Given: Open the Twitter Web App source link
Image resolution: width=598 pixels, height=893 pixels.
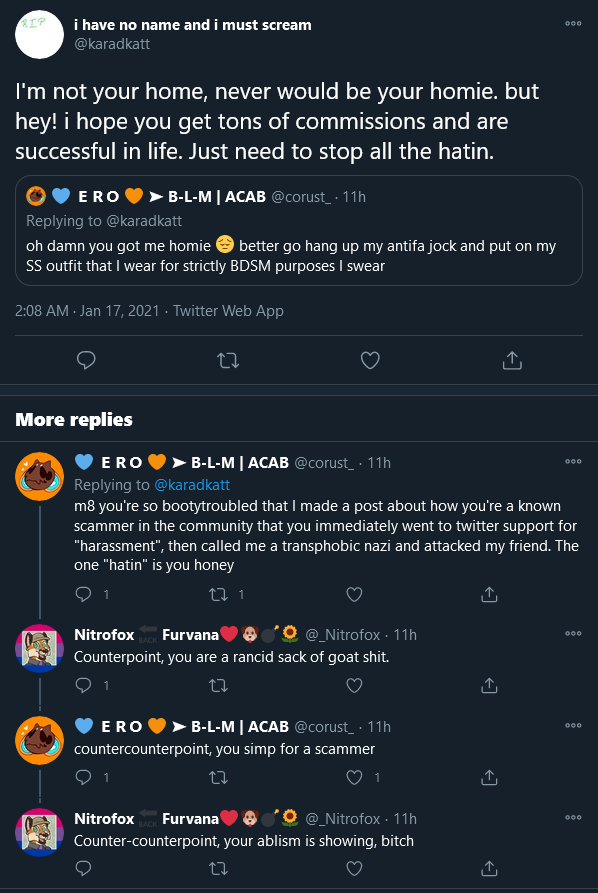Looking at the screenshot, I should (x=228, y=311).
